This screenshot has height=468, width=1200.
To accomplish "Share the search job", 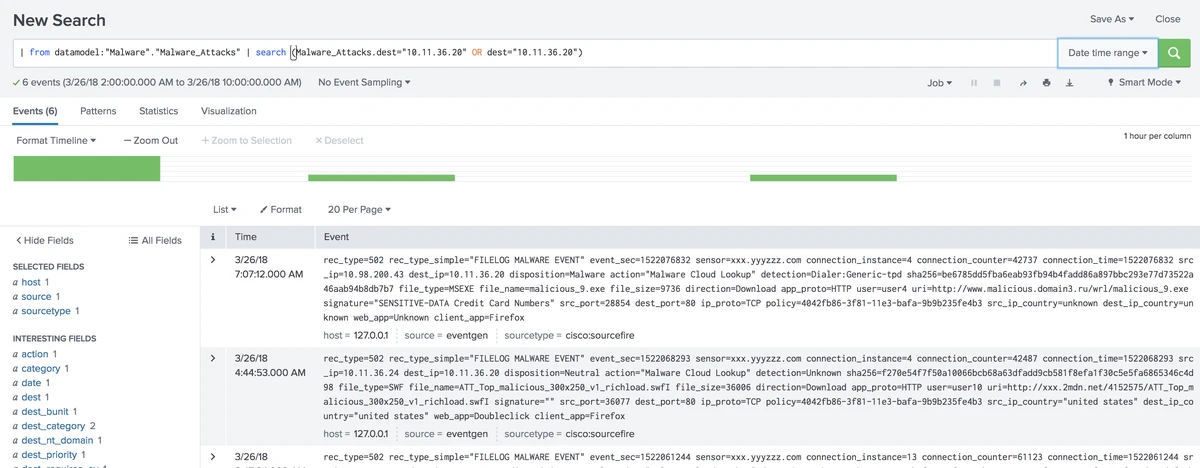I will [1022, 83].
